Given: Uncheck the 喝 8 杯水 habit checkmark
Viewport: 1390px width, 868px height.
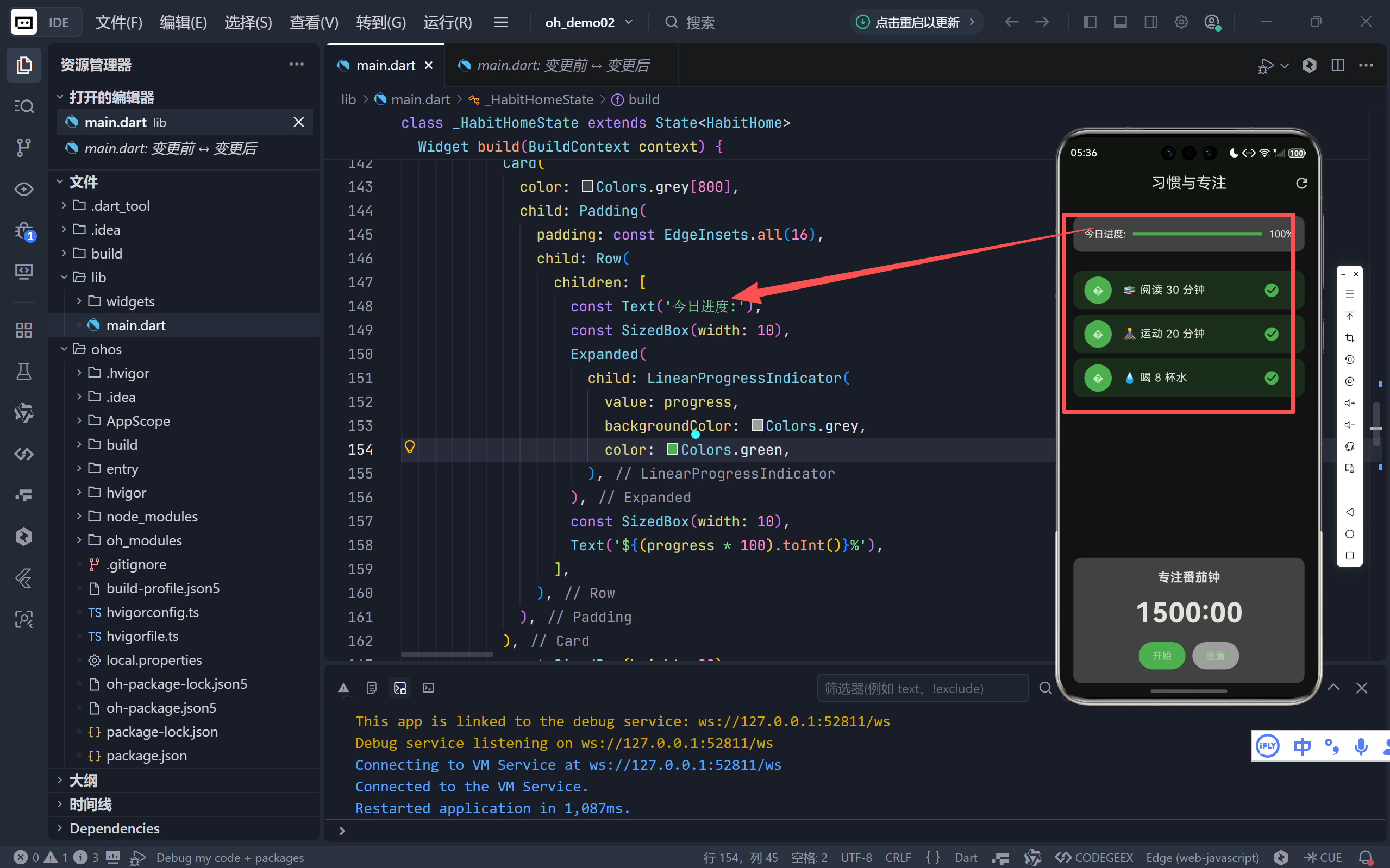Looking at the screenshot, I should pos(1271,378).
